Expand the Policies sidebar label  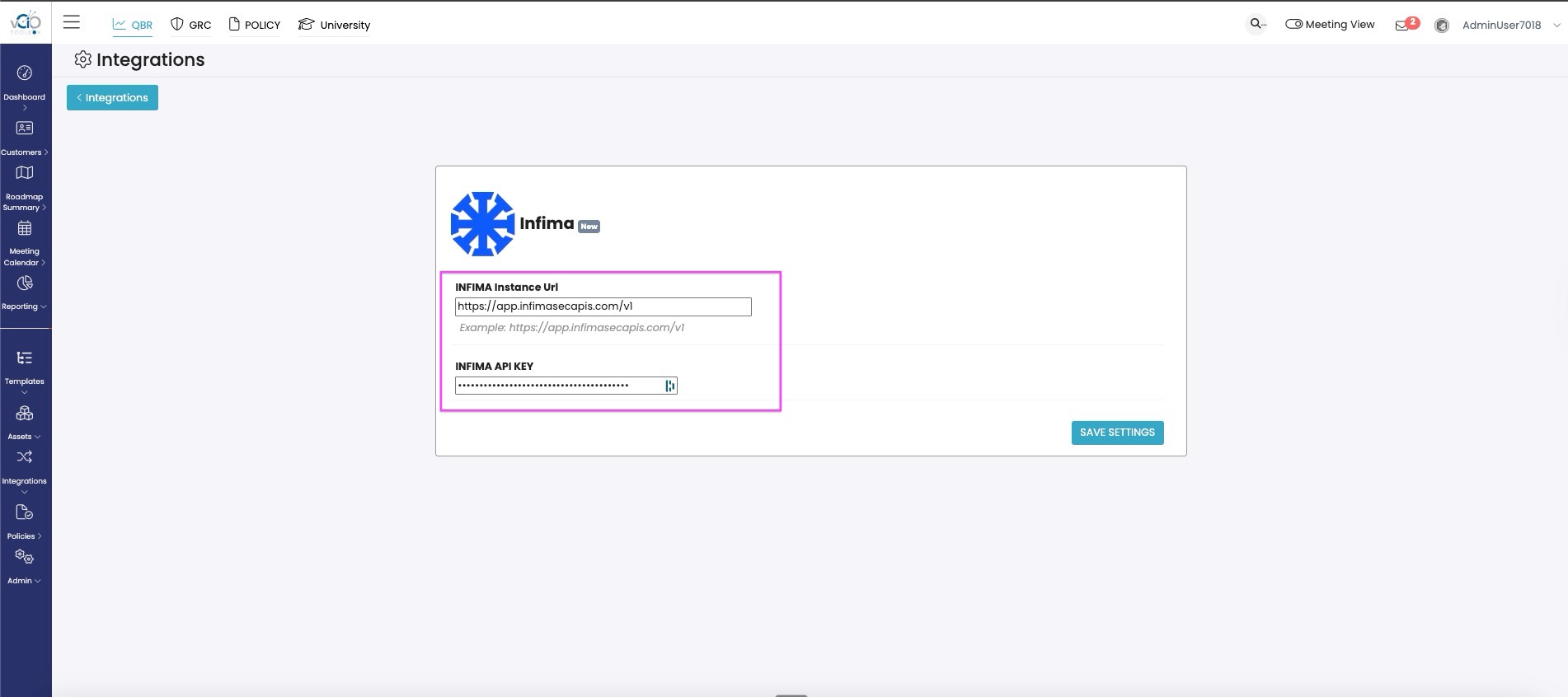pyautogui.click(x=25, y=536)
